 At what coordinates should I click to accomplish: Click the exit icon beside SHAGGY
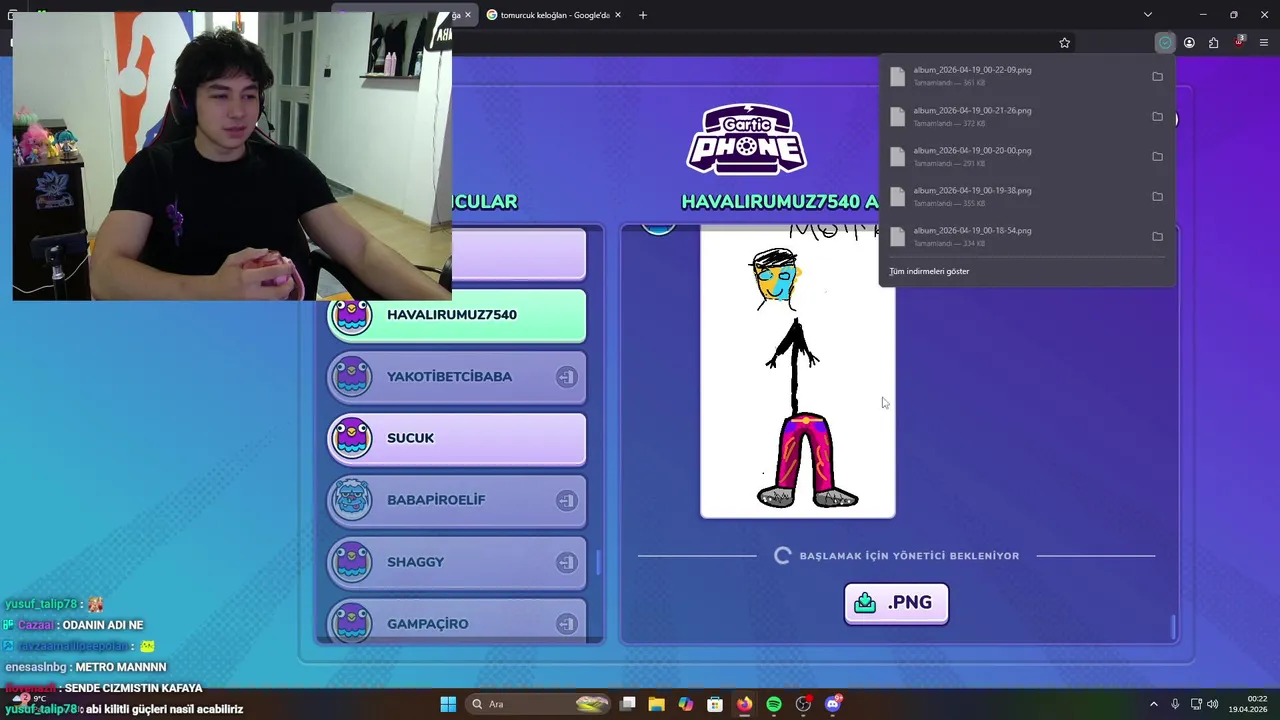click(x=566, y=563)
